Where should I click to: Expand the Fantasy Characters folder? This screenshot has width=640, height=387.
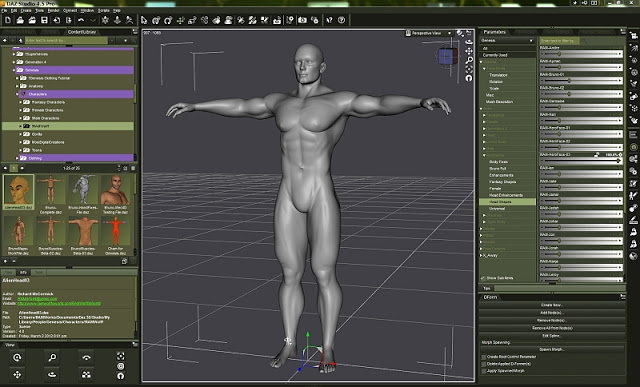click(20, 102)
